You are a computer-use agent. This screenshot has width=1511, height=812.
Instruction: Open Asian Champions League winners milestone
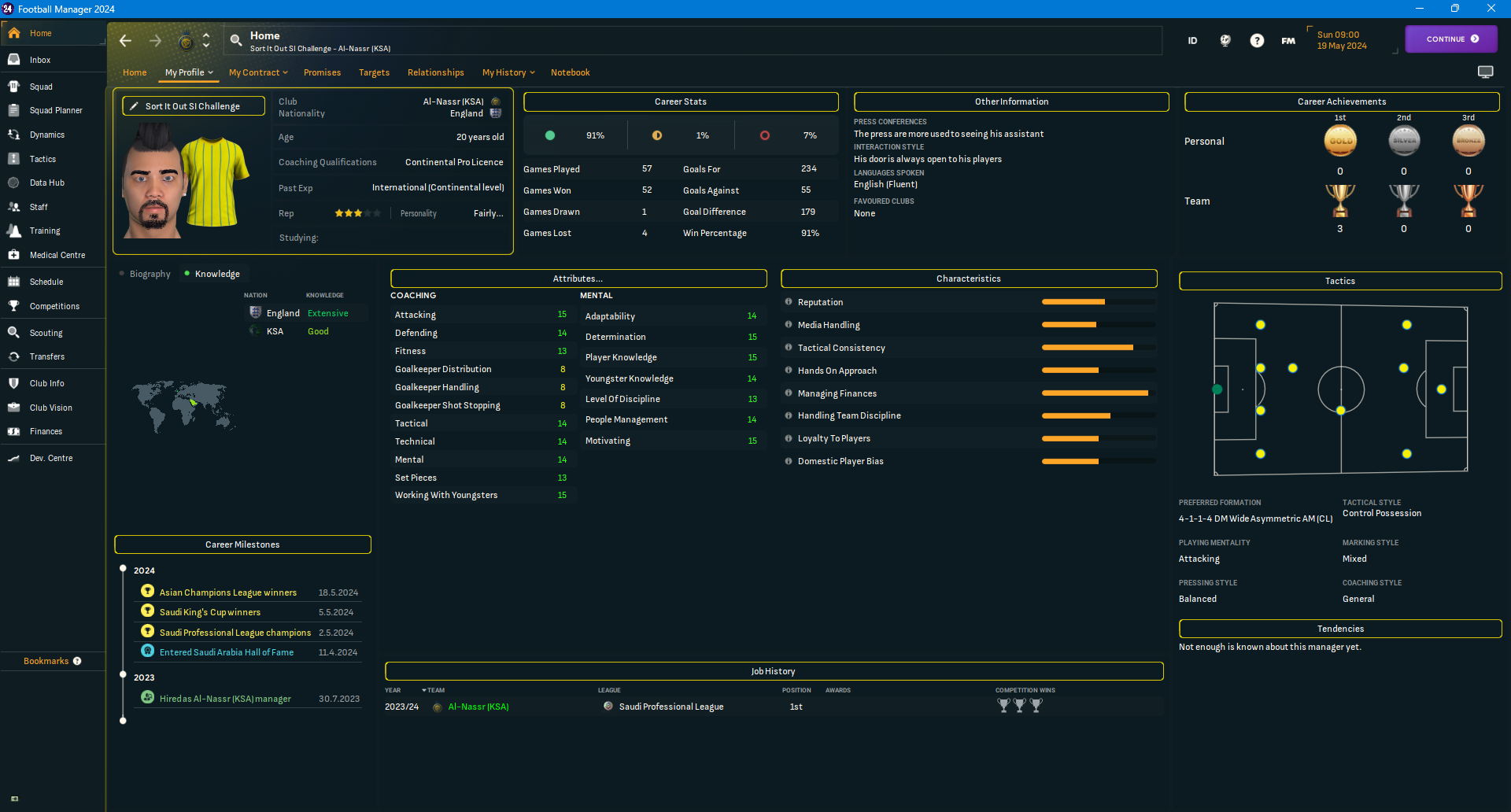click(x=228, y=593)
